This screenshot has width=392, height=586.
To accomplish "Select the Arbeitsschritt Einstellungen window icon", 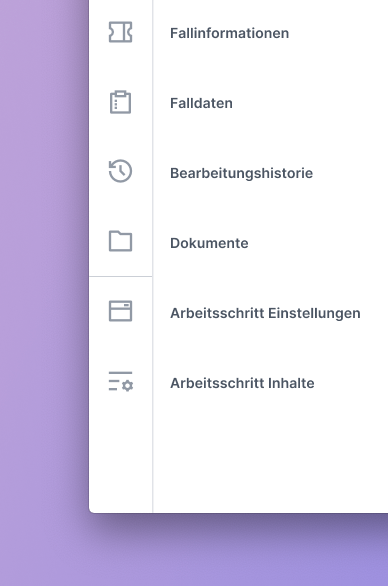I will click(120, 311).
